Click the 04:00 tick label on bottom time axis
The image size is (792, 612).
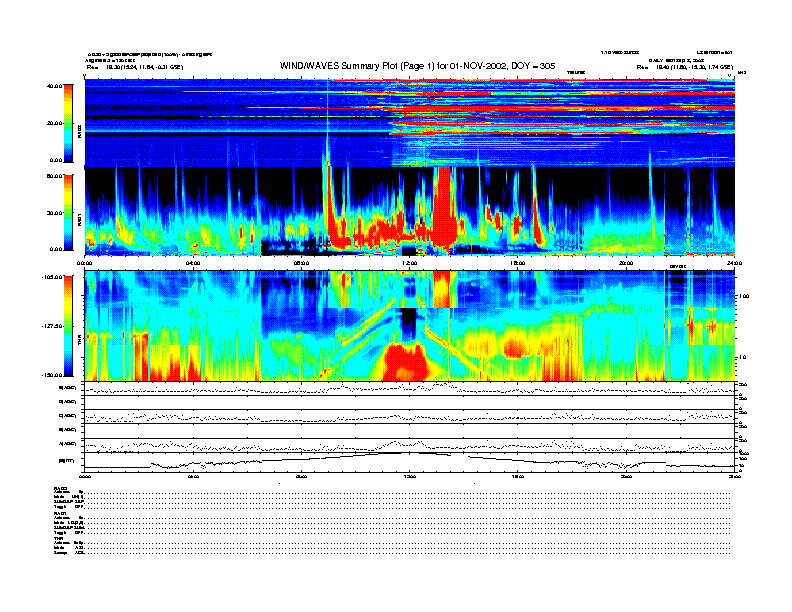[193, 476]
